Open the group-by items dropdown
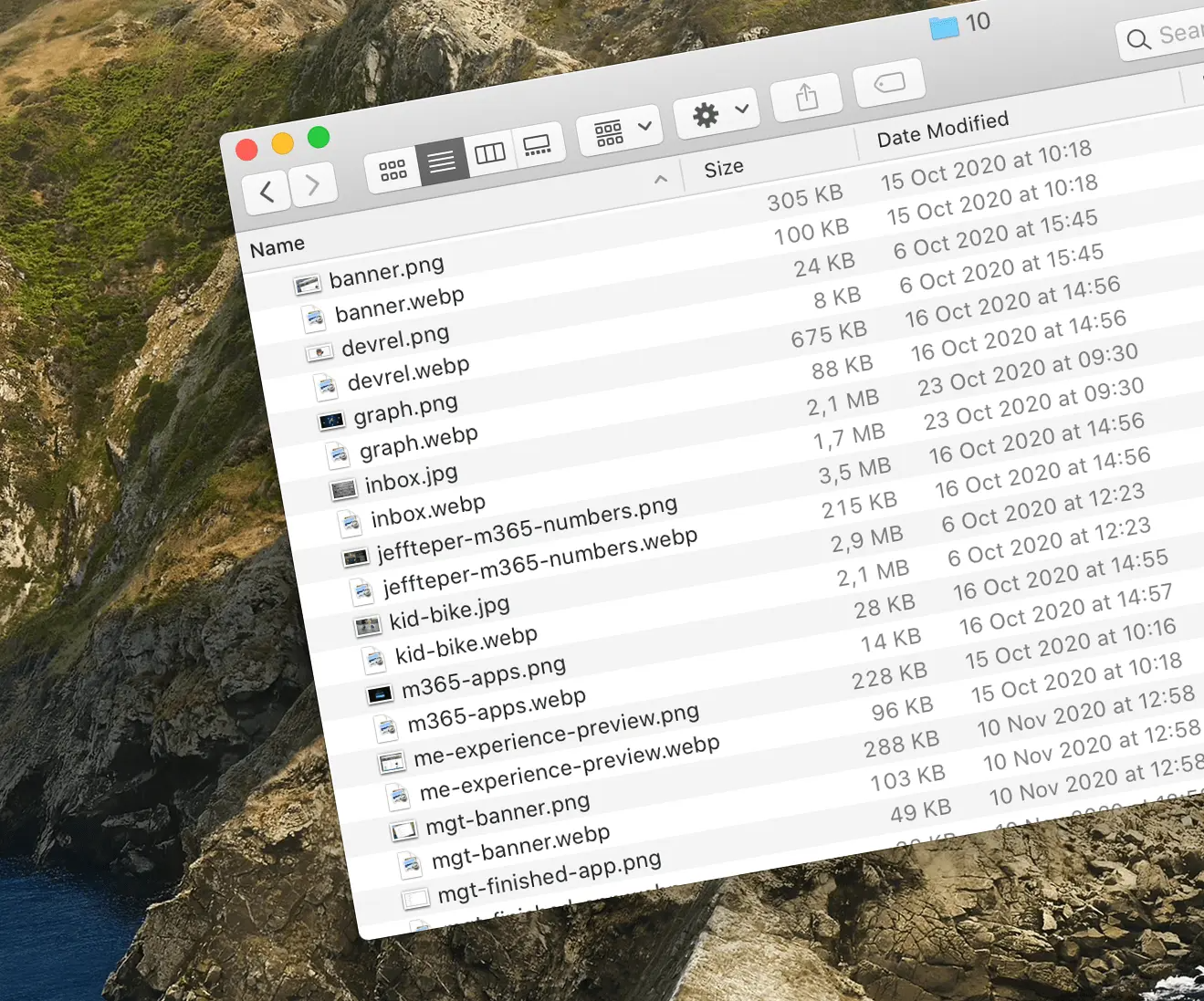 [x=623, y=130]
